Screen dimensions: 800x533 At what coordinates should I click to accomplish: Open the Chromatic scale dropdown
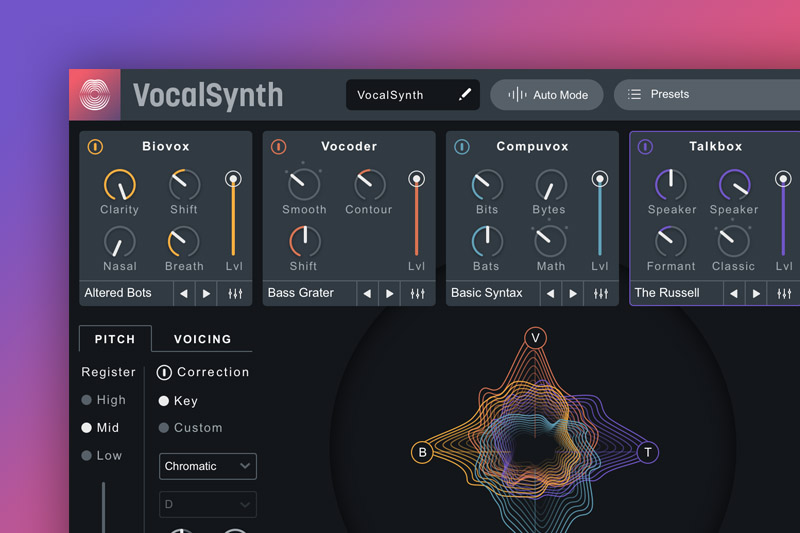point(208,466)
